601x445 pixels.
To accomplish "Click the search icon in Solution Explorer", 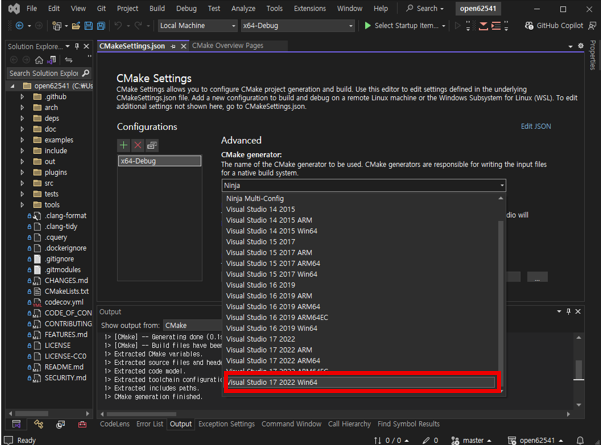I will 86,73.
